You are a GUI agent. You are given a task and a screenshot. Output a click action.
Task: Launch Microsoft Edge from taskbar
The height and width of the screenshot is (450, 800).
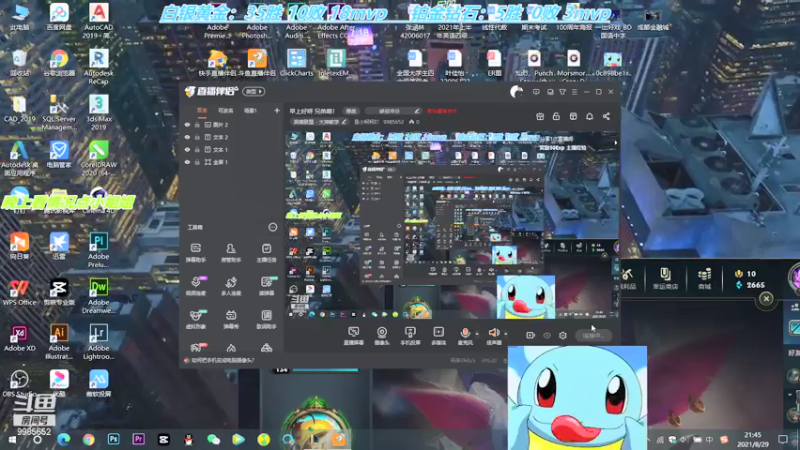[x=64, y=439]
